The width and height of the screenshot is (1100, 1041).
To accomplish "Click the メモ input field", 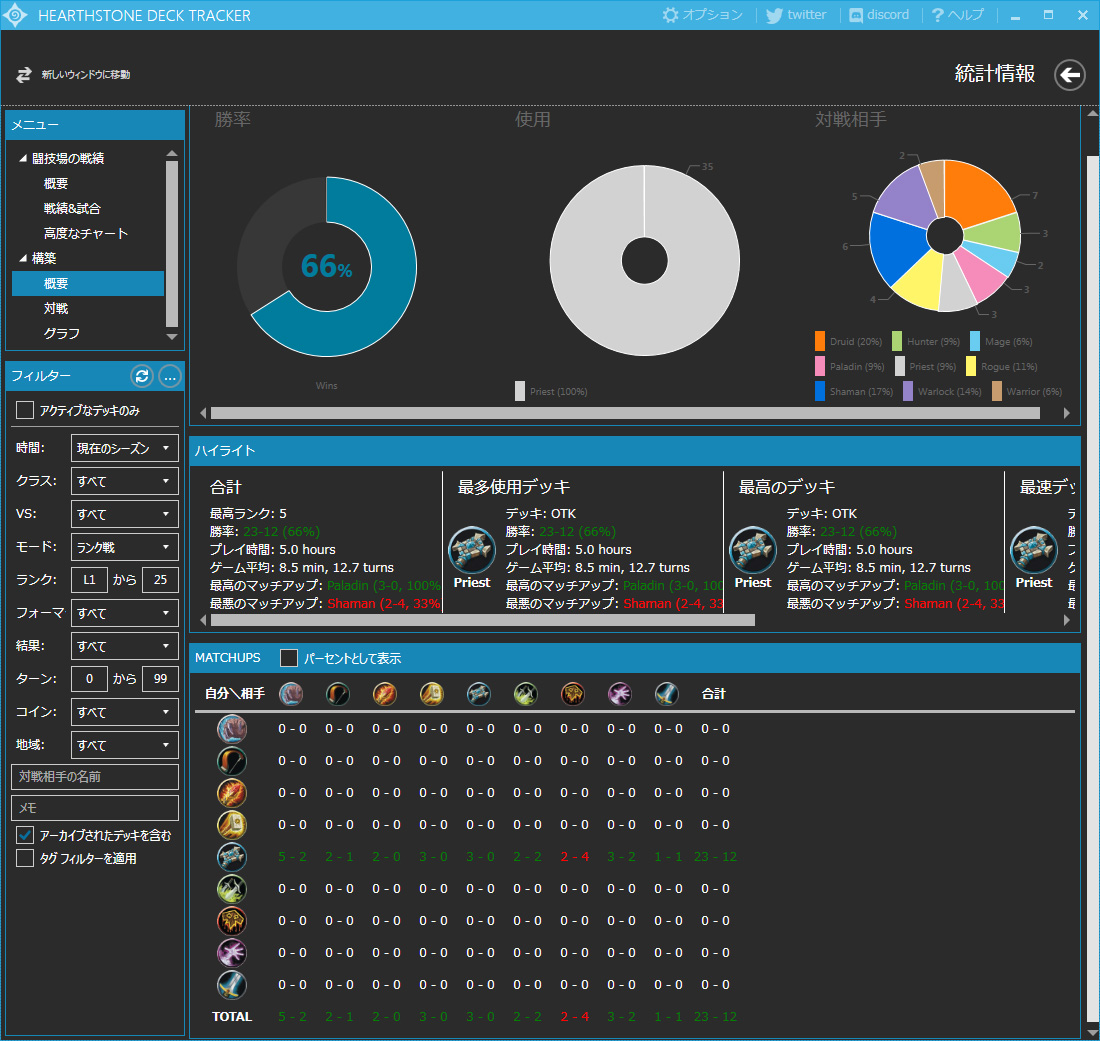I will (95, 808).
